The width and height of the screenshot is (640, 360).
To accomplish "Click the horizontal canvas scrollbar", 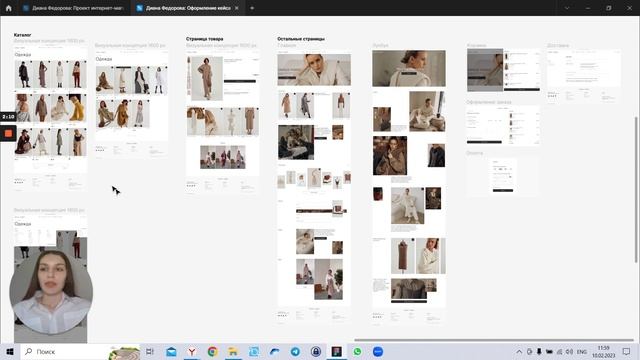I will coord(493,340).
